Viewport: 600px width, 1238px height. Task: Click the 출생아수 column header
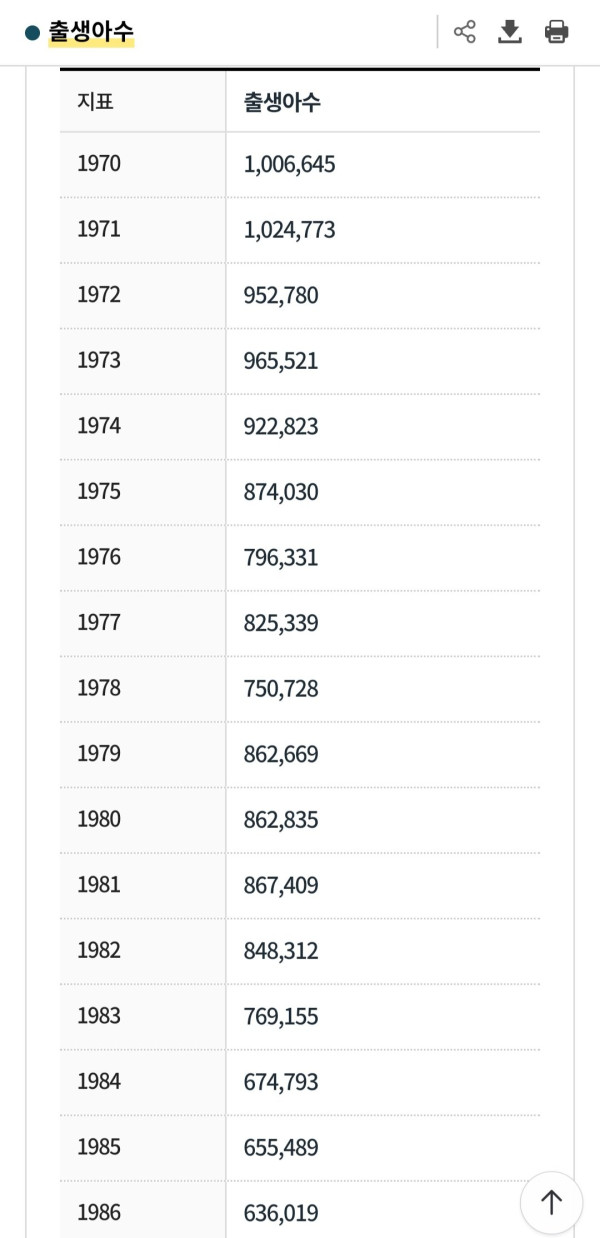click(282, 101)
